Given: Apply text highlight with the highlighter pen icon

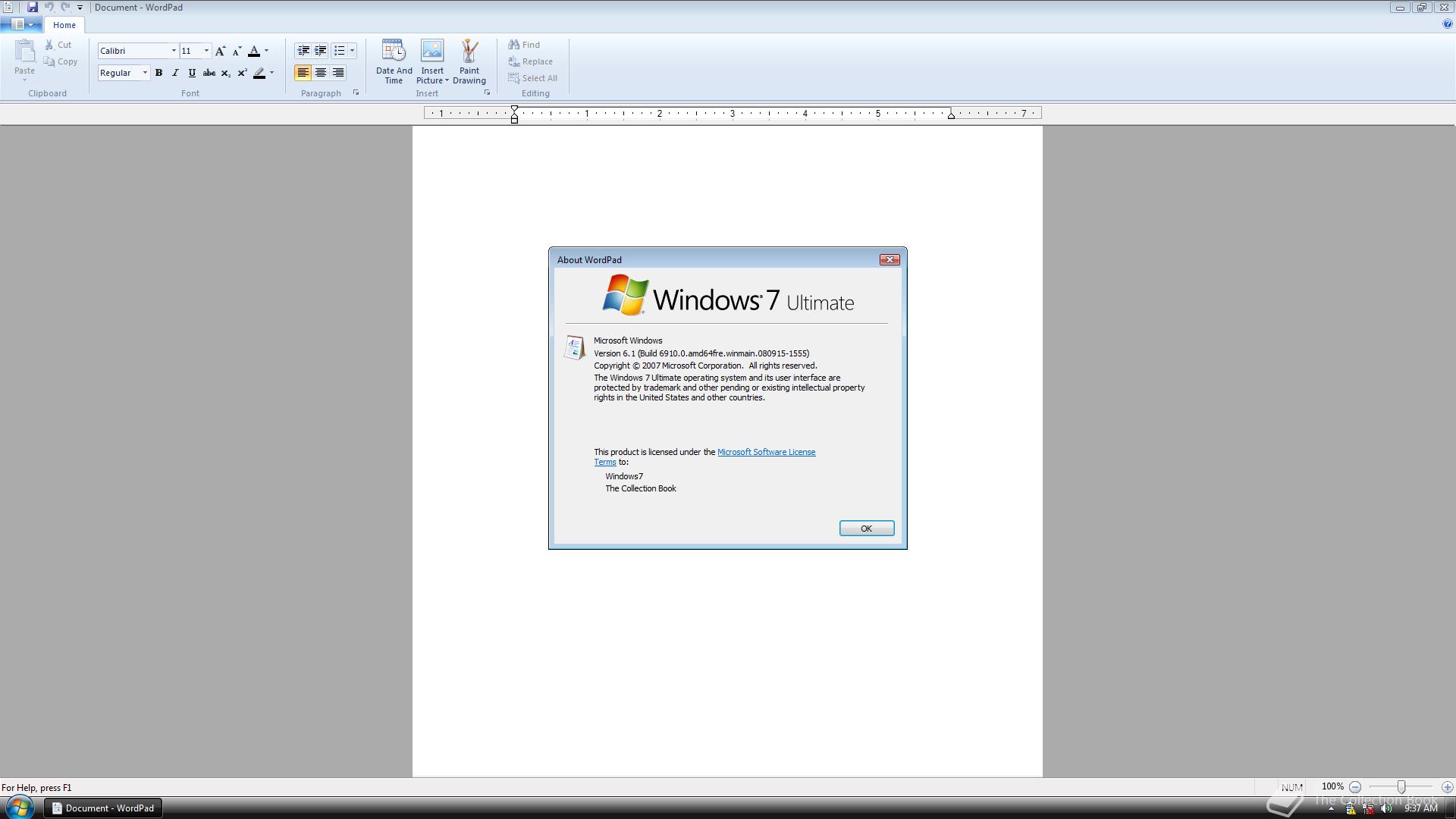Looking at the screenshot, I should 259,73.
